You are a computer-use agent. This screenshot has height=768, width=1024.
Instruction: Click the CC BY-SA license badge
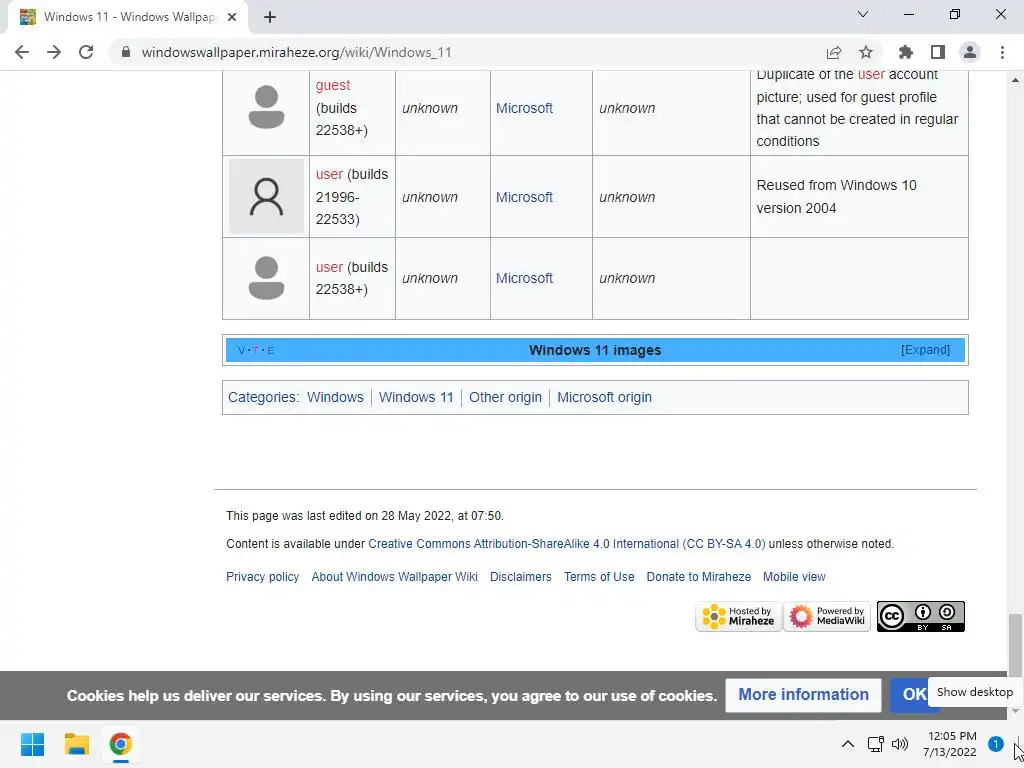pyautogui.click(x=920, y=616)
